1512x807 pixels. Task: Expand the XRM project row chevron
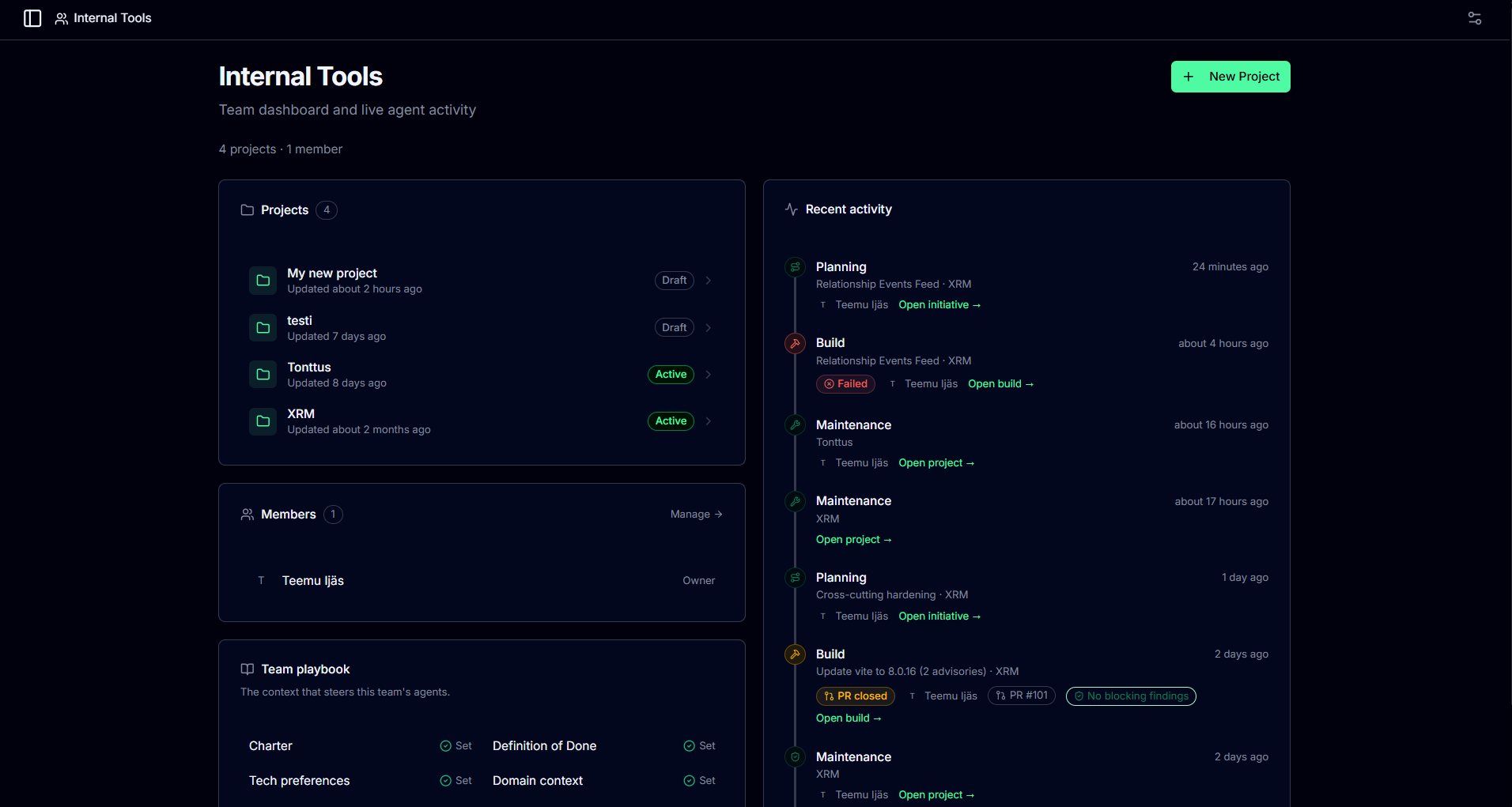click(709, 421)
